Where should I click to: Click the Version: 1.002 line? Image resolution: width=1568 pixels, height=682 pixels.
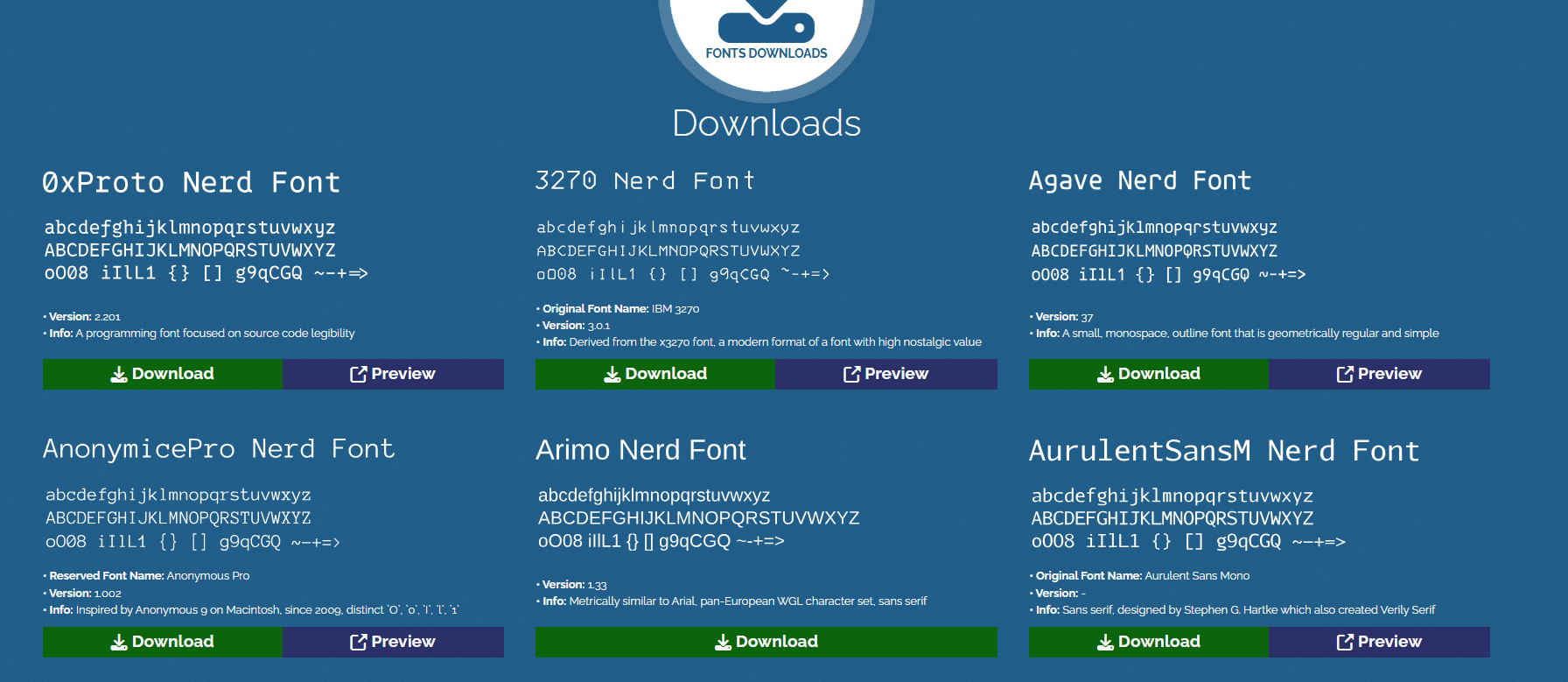(82, 594)
